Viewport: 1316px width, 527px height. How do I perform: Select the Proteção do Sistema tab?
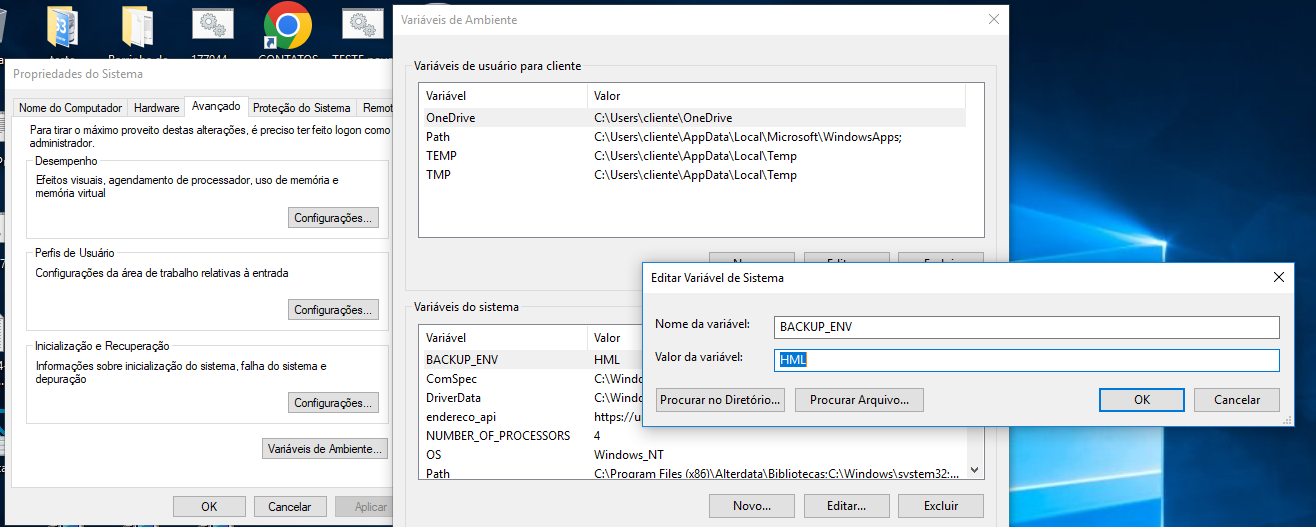pos(301,108)
